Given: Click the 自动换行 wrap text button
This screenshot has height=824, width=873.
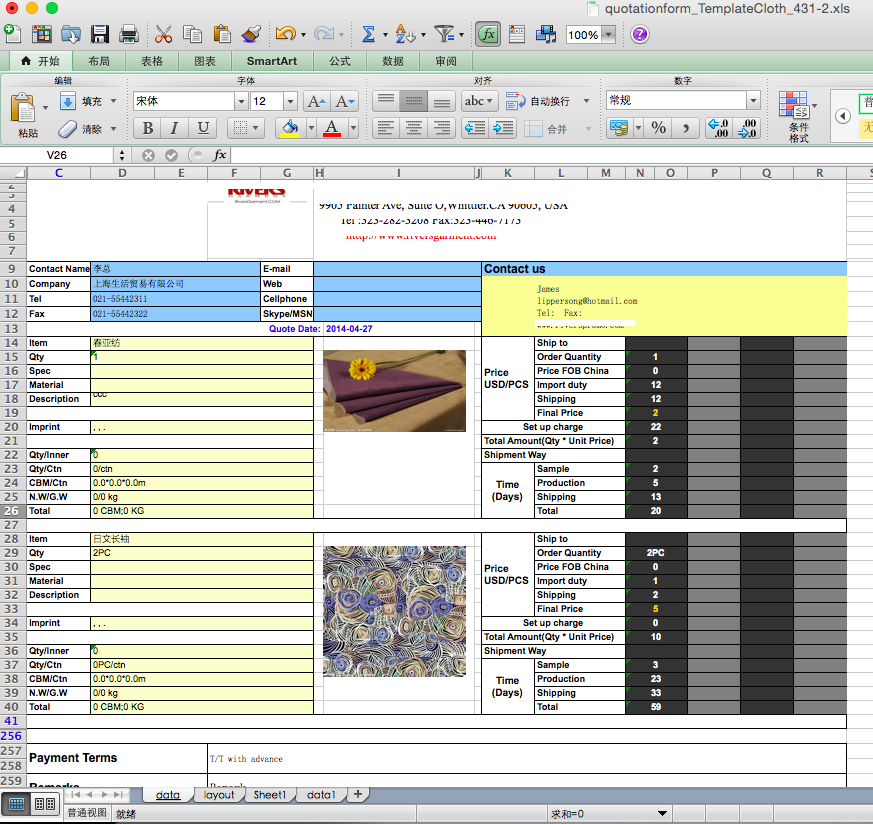Looking at the screenshot, I should [540, 101].
